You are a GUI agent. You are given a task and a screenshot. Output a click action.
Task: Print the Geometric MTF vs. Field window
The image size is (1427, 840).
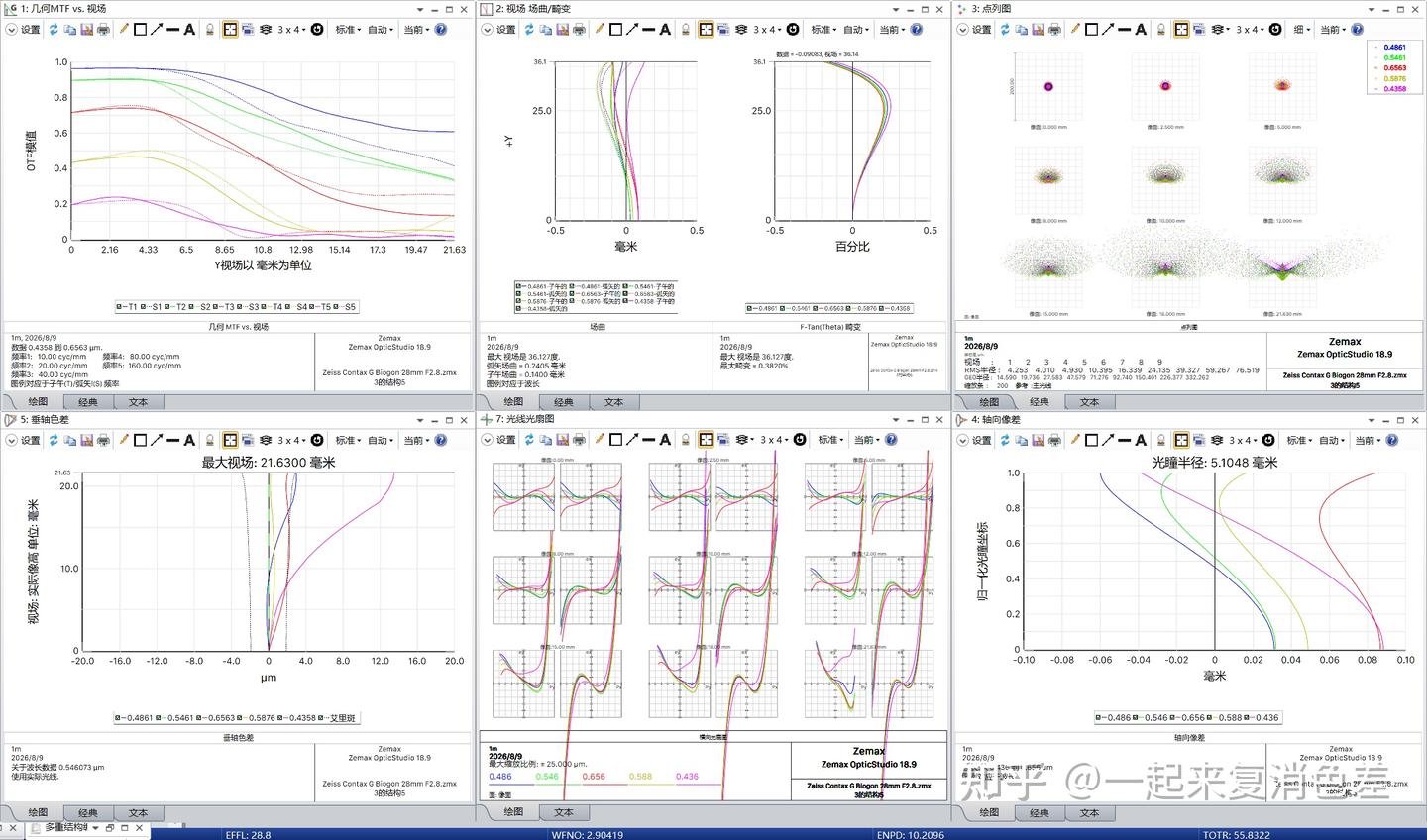point(103,30)
